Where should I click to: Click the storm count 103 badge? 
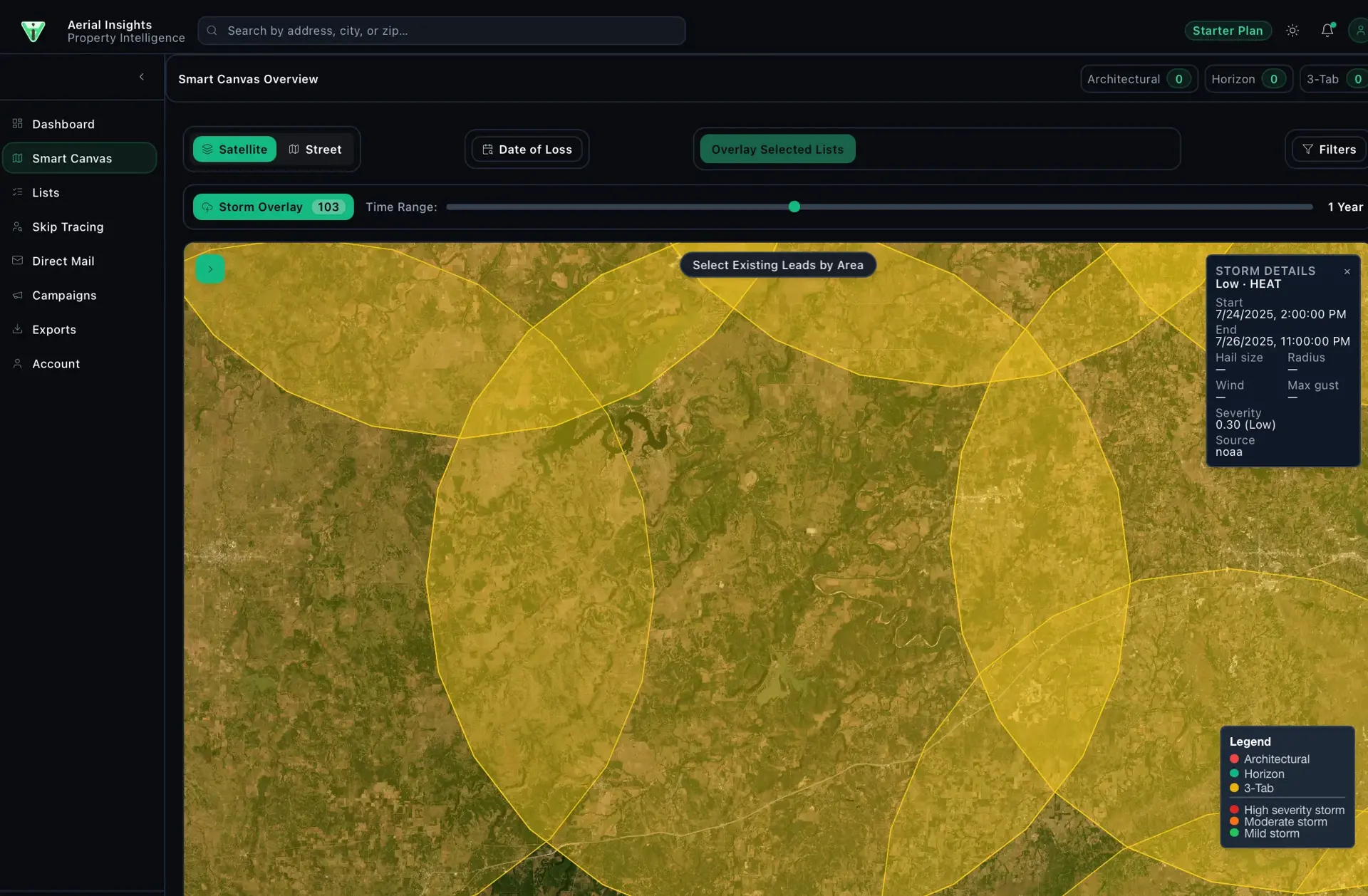pyautogui.click(x=328, y=207)
